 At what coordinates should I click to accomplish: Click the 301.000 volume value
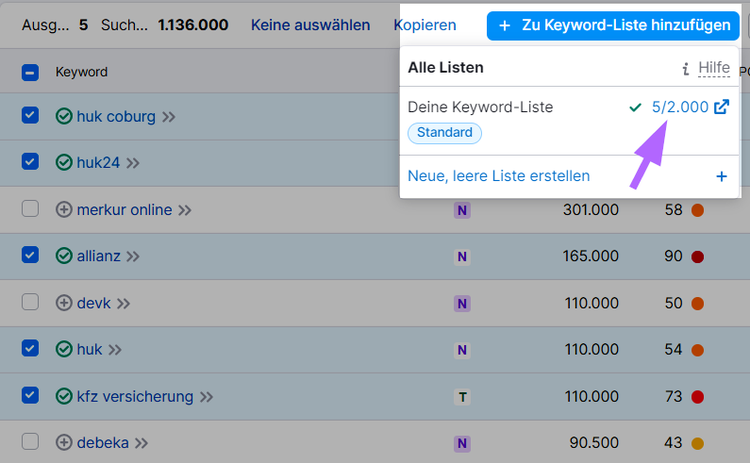point(591,210)
